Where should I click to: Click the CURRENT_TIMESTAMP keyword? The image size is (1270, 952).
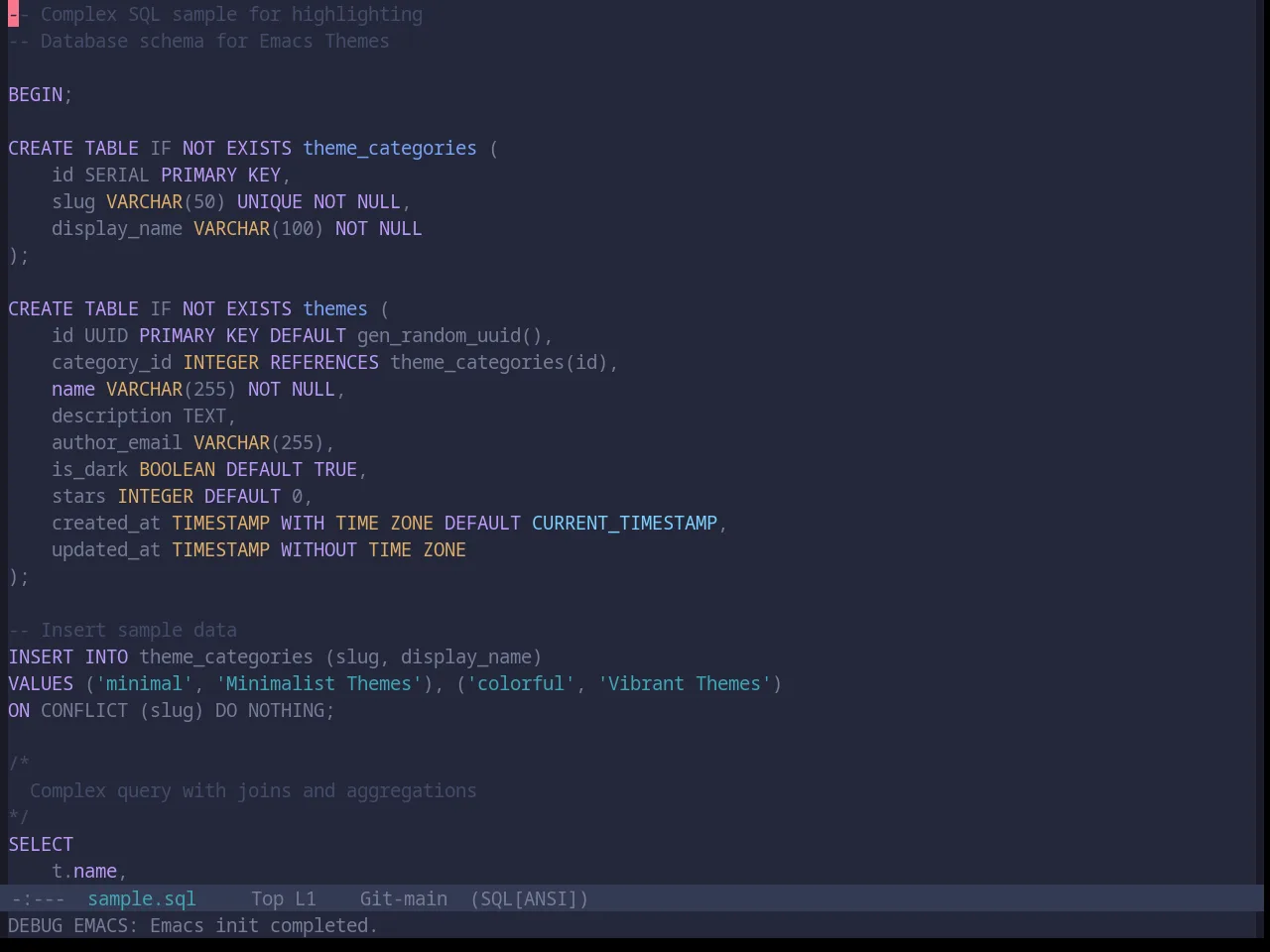click(624, 523)
